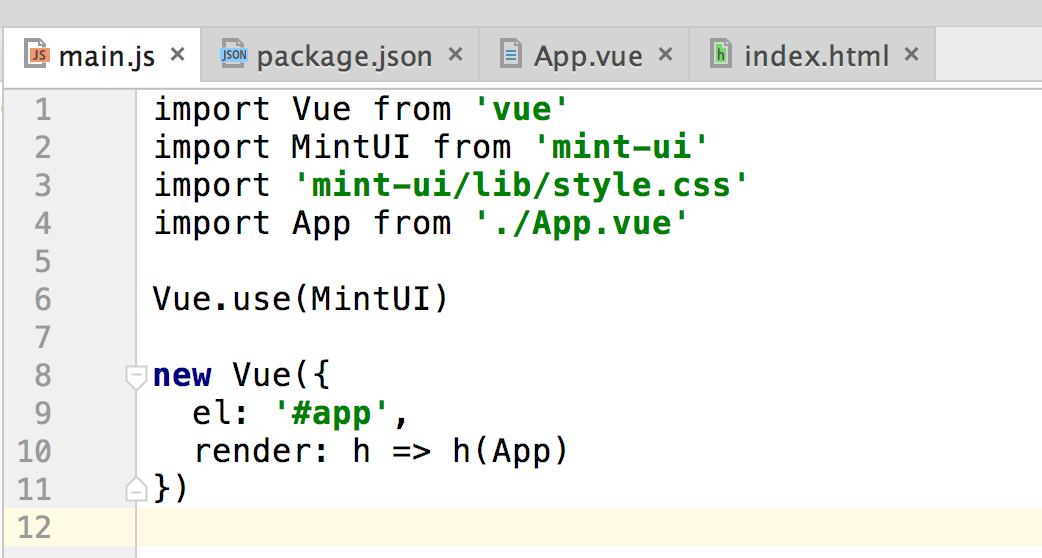
Task: Click line number 9 in the gutter
Action: 43,414
